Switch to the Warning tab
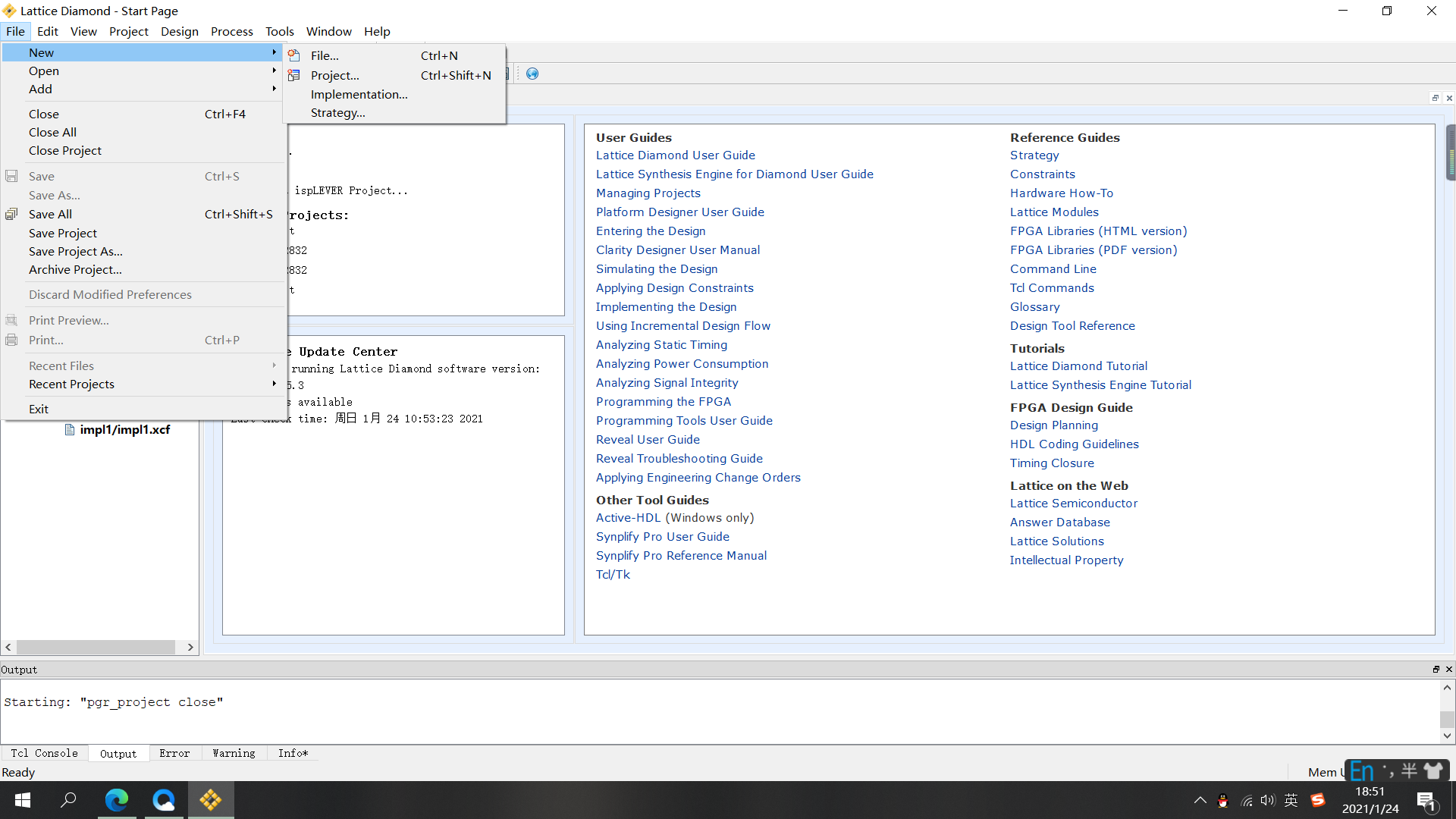 (234, 753)
